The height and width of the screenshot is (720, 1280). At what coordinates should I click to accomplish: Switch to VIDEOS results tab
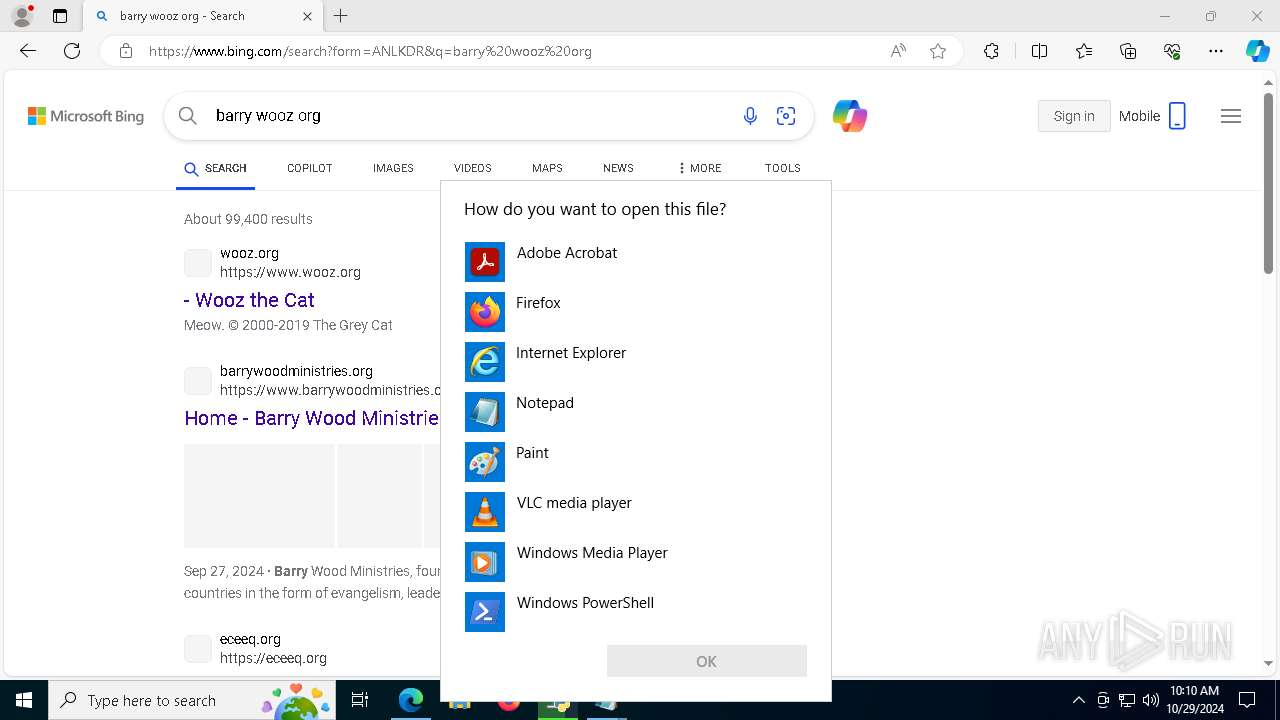472,168
